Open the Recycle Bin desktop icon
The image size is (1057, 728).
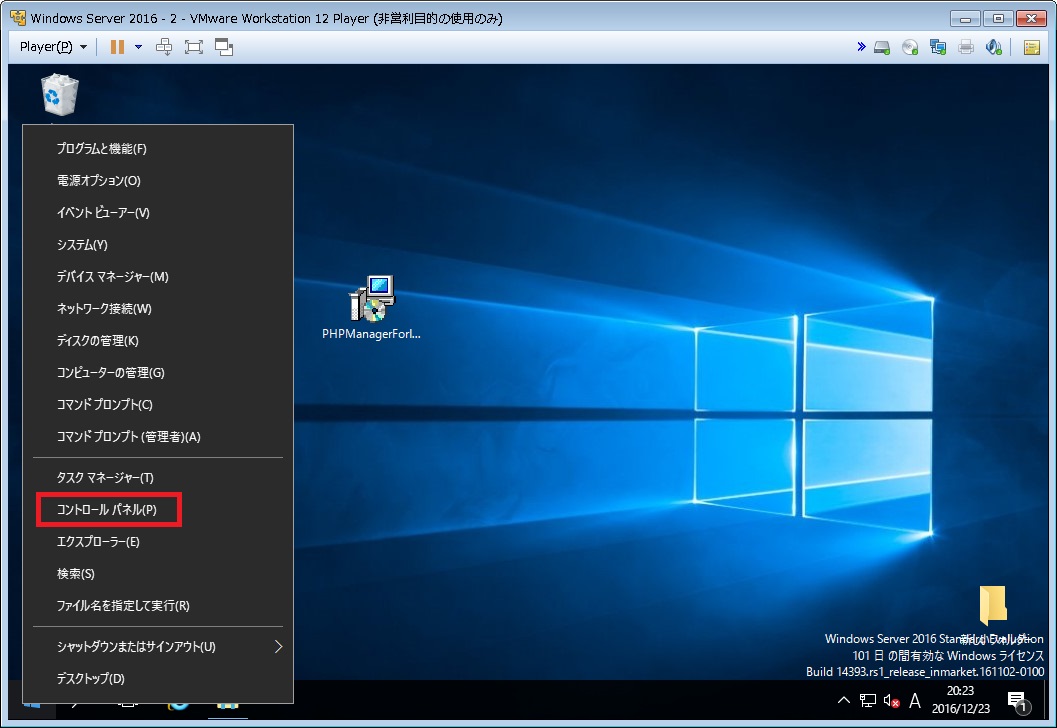click(x=59, y=95)
